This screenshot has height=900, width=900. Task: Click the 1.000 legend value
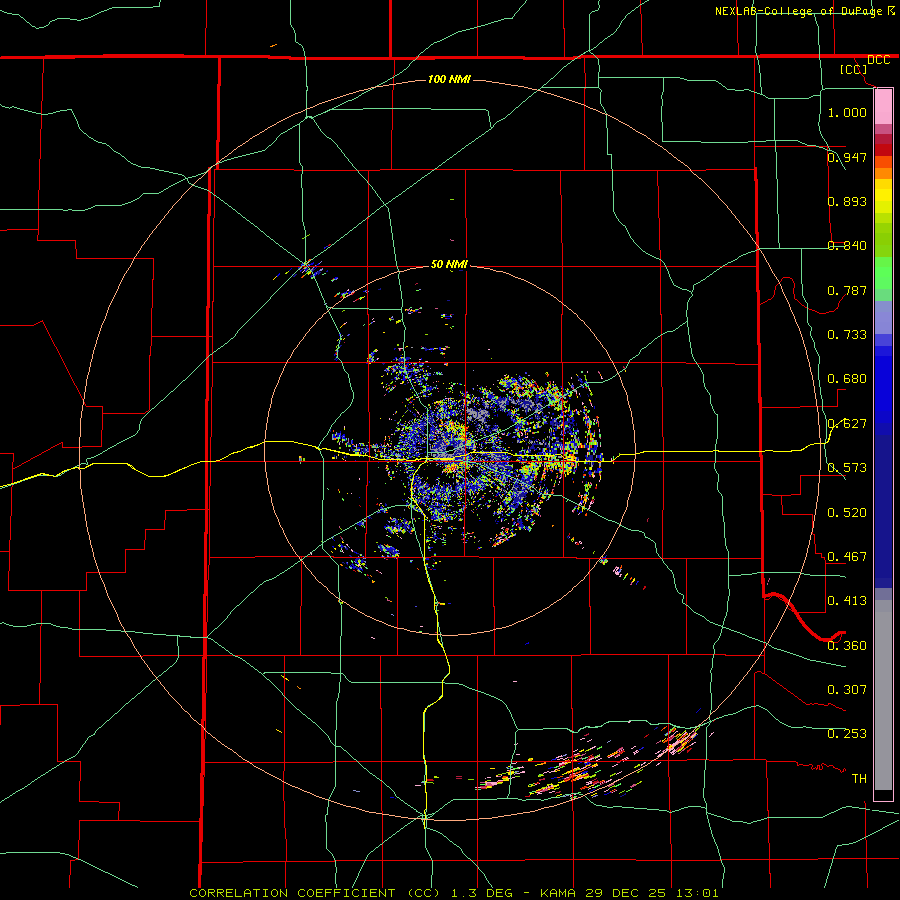pos(847,112)
